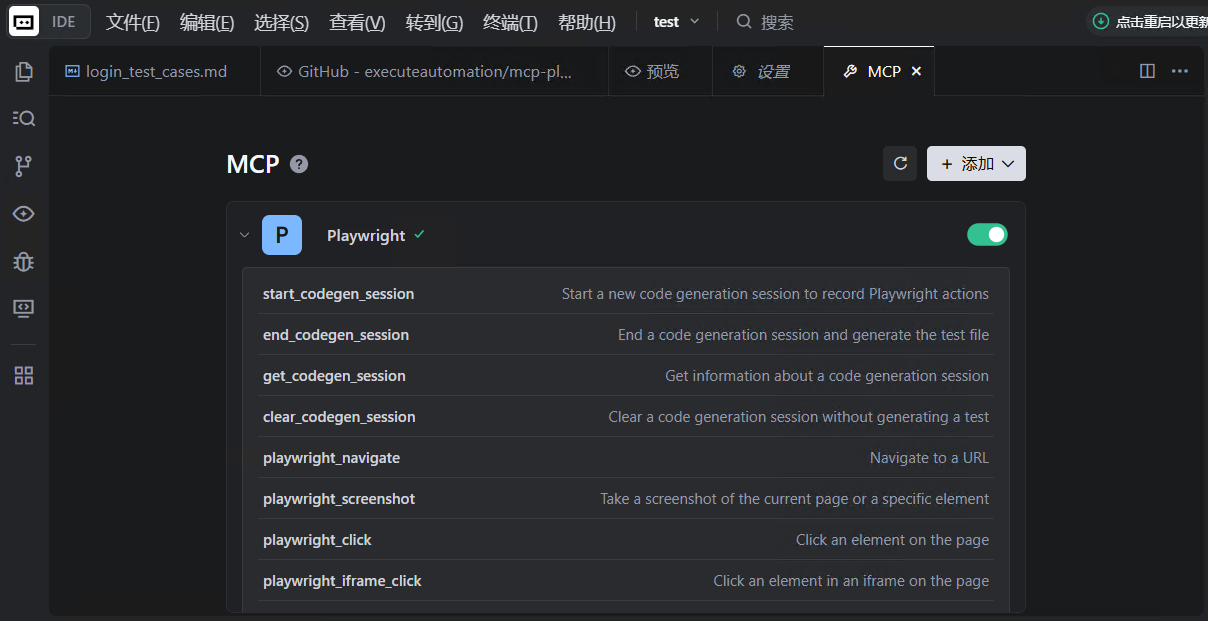Click the search magnifier icon in title bar
The width and height of the screenshot is (1208, 621).
pos(744,21)
